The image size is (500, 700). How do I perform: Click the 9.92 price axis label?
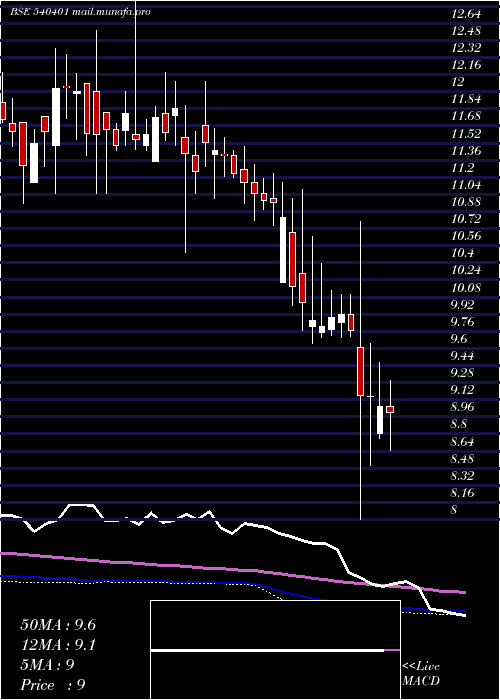(x=463, y=305)
